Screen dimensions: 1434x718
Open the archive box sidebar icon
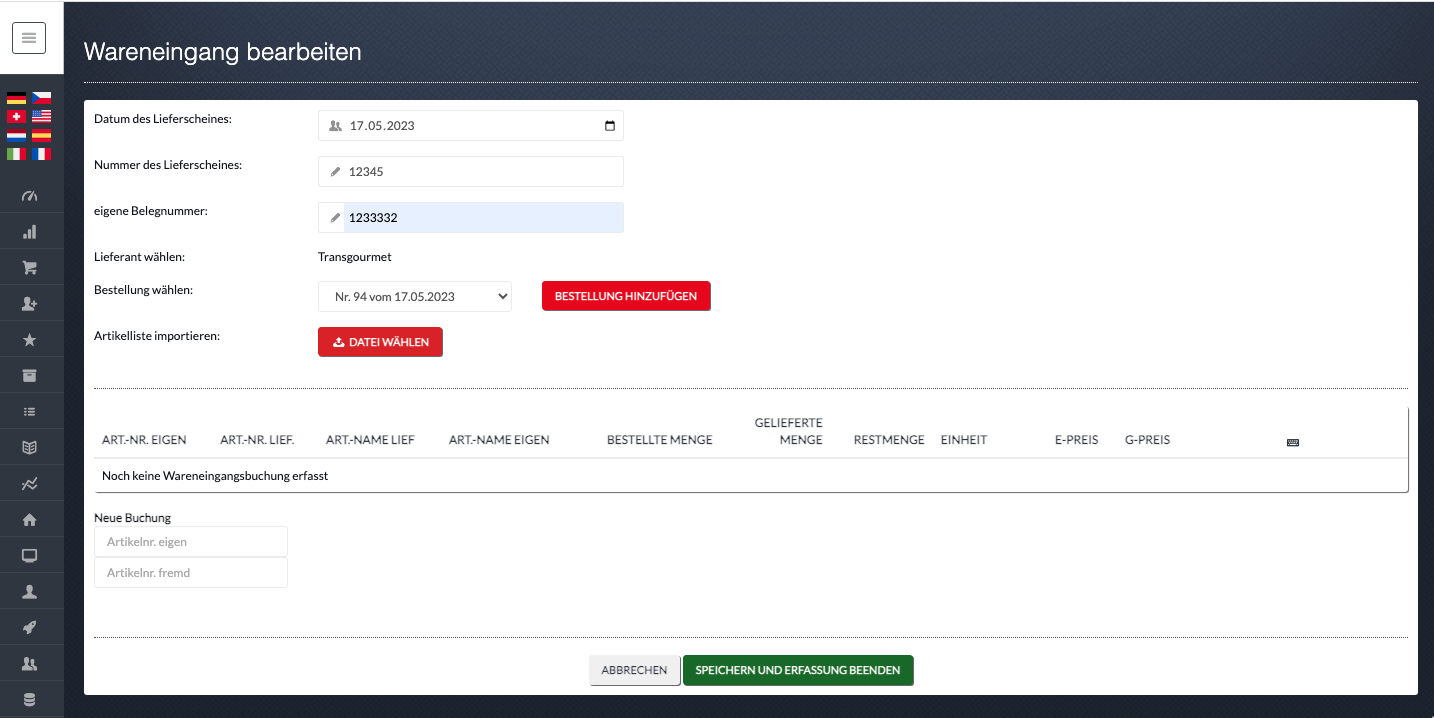click(29, 376)
